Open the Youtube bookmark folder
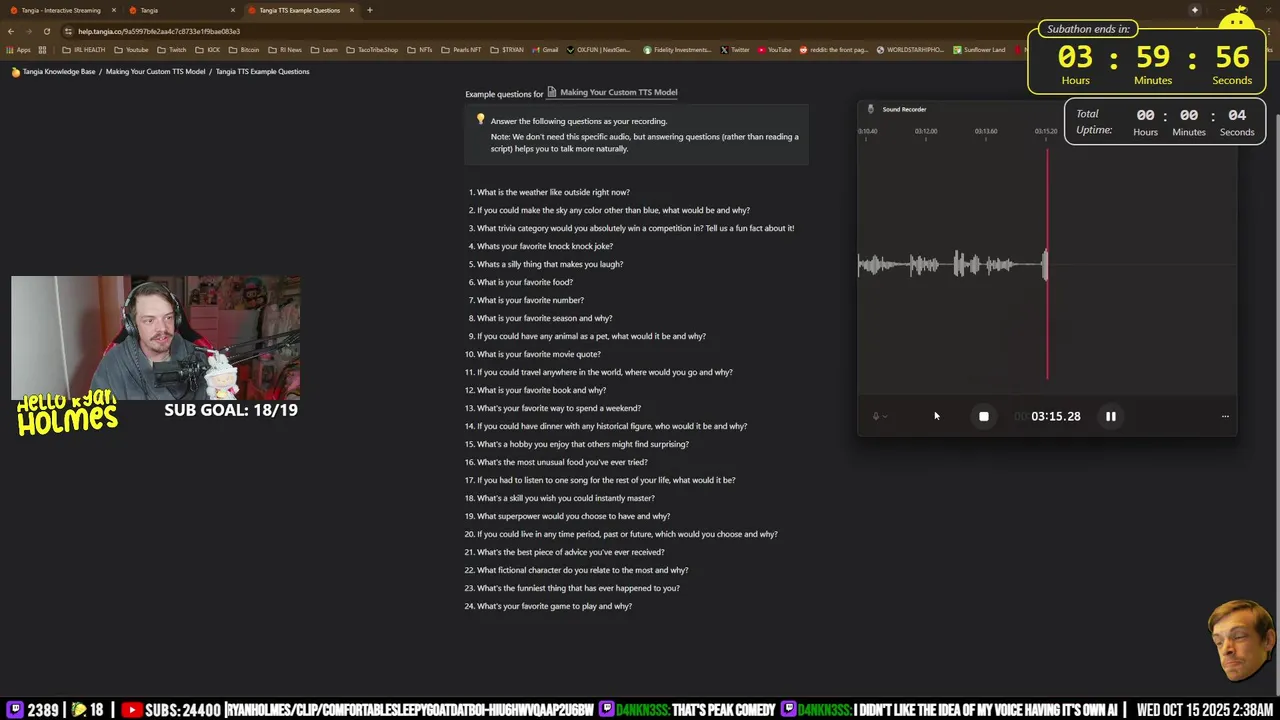 tap(131, 50)
